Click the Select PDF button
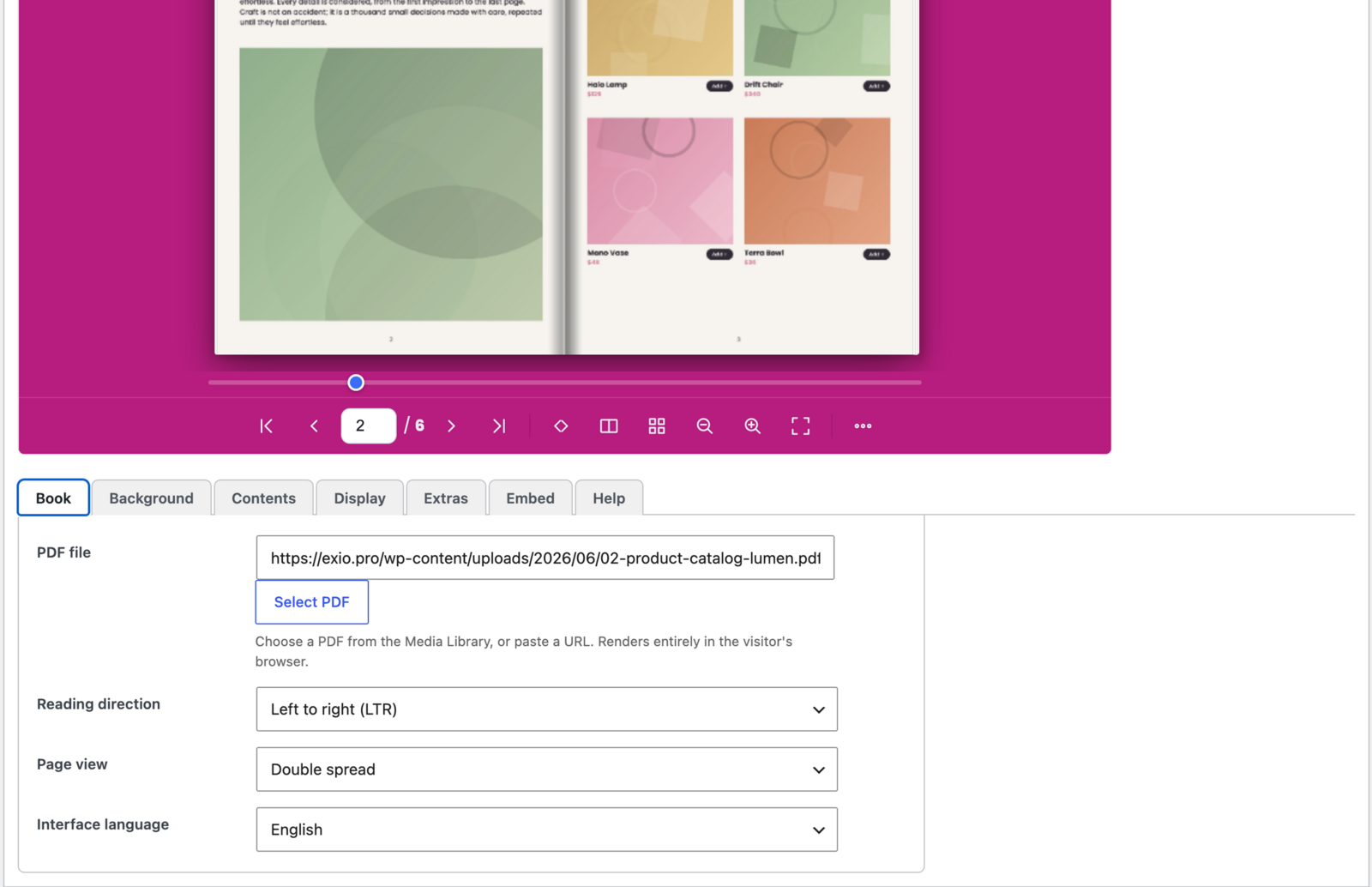This screenshot has height=887, width=1372. click(312, 602)
